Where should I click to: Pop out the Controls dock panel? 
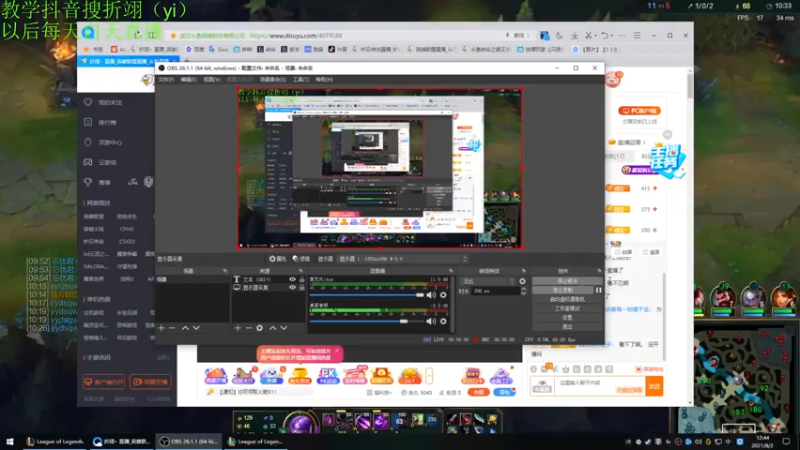tap(599, 271)
